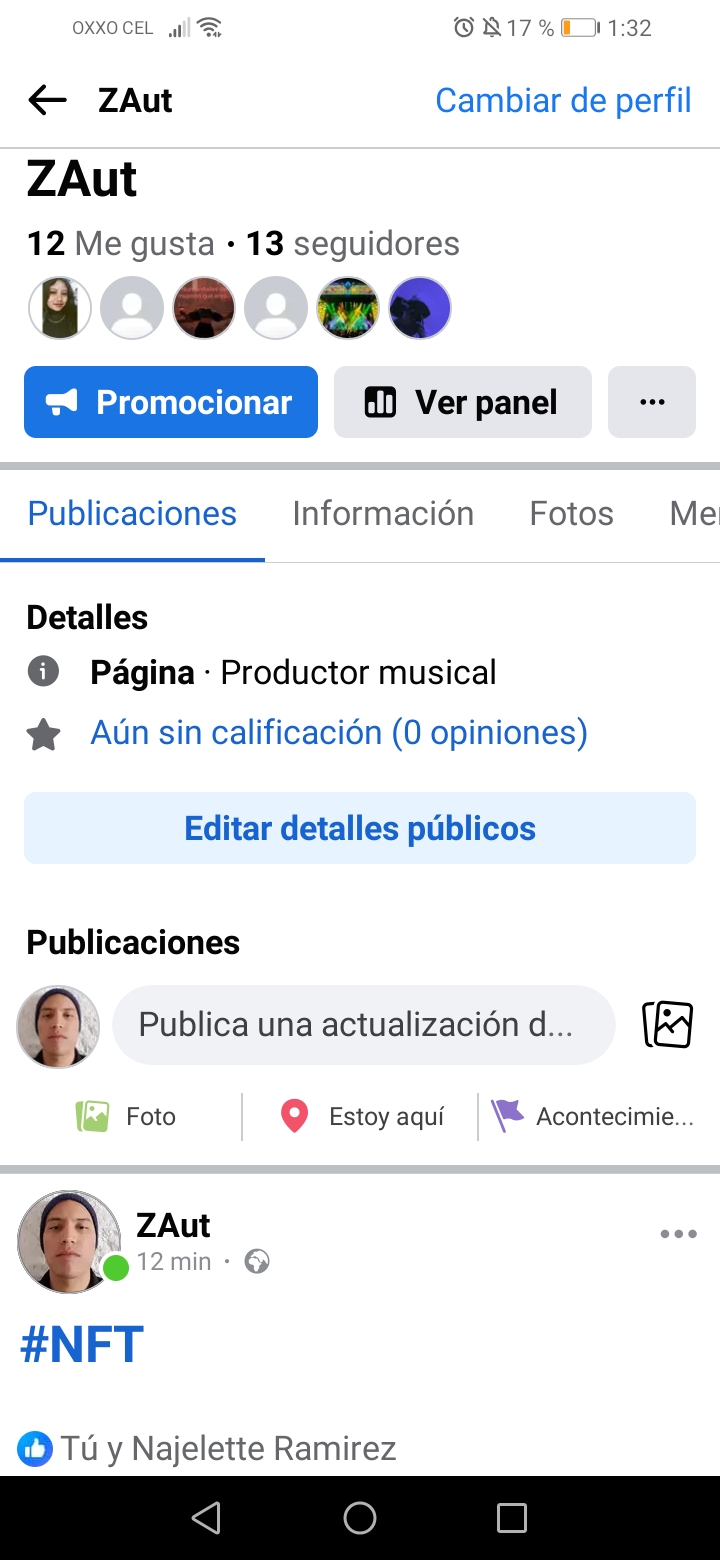Open the more options ellipsis button
Screen dimensions: 720x1560
(x=652, y=402)
